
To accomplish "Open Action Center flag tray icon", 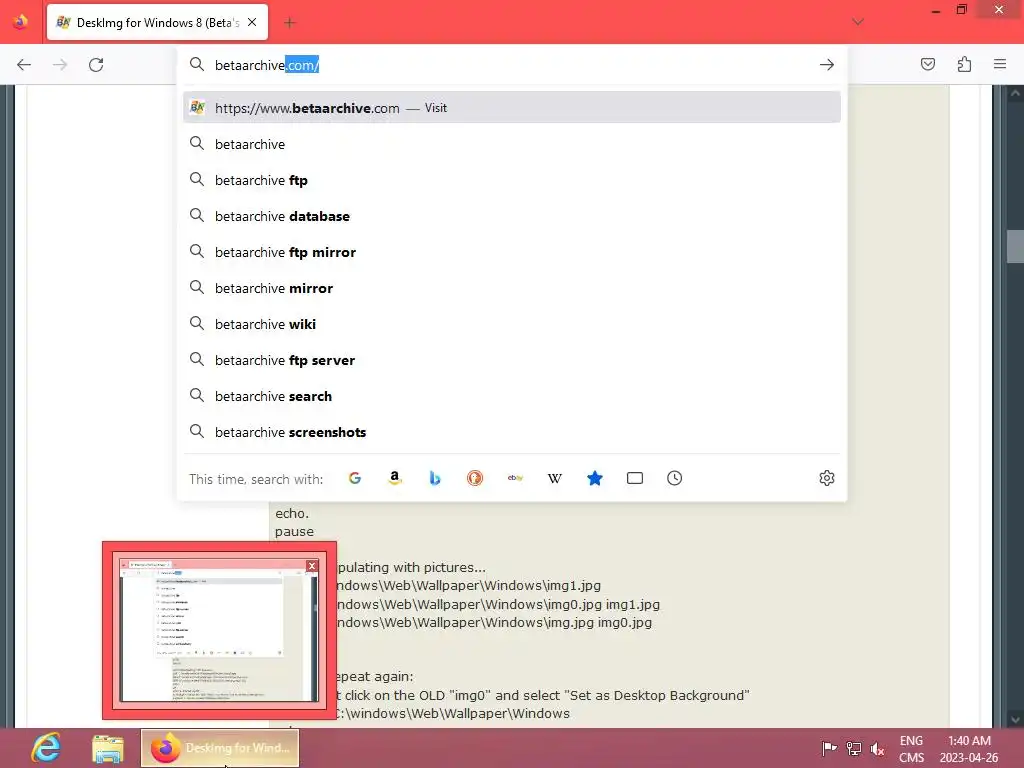I will [x=829, y=748].
